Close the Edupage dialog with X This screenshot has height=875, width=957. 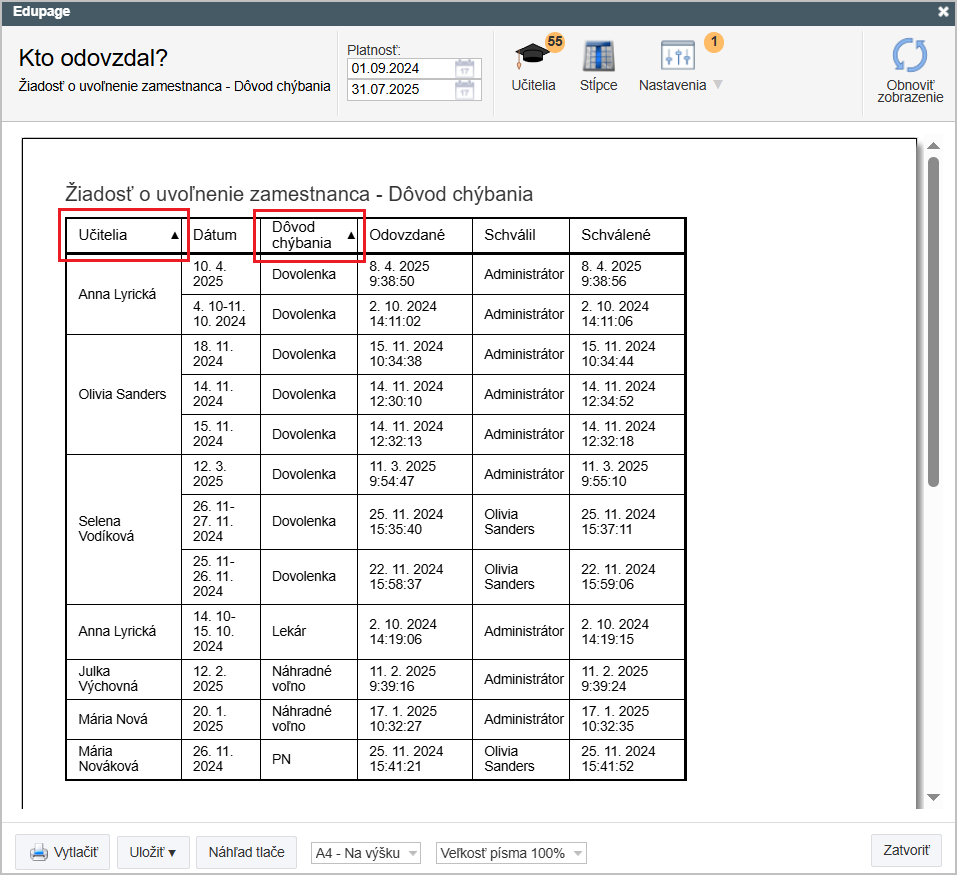pyautogui.click(x=943, y=12)
